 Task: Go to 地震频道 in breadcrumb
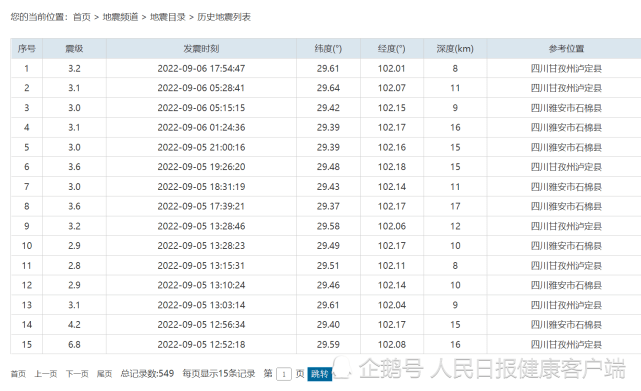pyautogui.click(x=120, y=17)
